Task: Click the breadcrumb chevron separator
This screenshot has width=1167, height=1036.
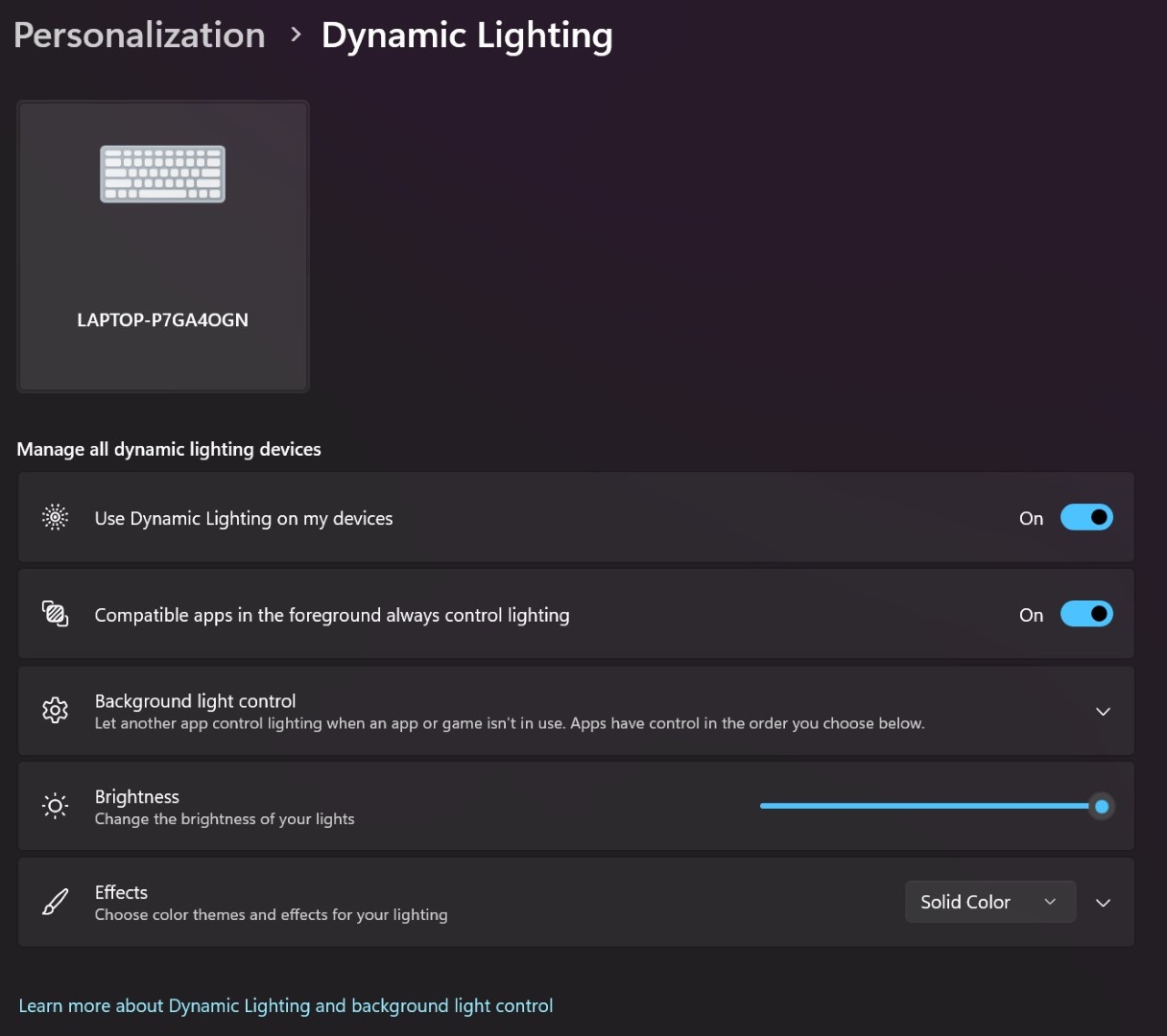Action: (296, 35)
